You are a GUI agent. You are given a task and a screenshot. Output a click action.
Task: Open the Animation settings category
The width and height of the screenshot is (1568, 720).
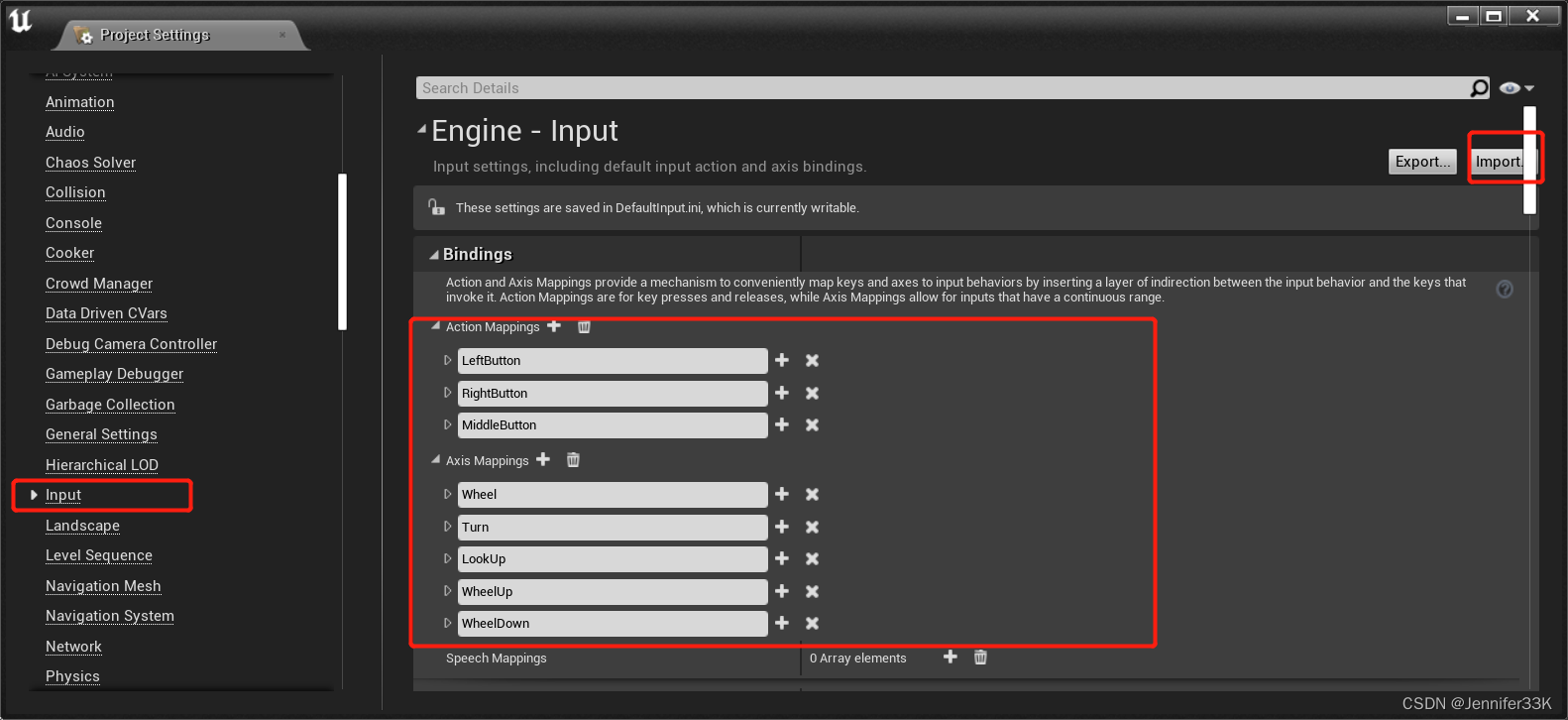point(80,102)
